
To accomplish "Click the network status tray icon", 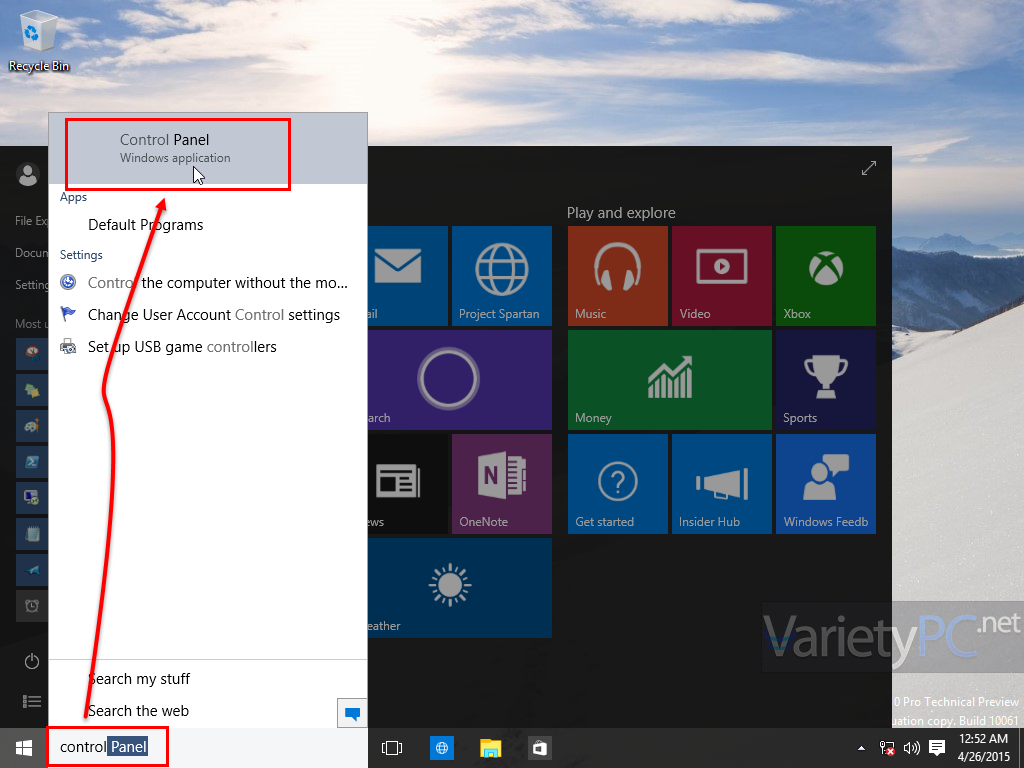I will coord(887,748).
